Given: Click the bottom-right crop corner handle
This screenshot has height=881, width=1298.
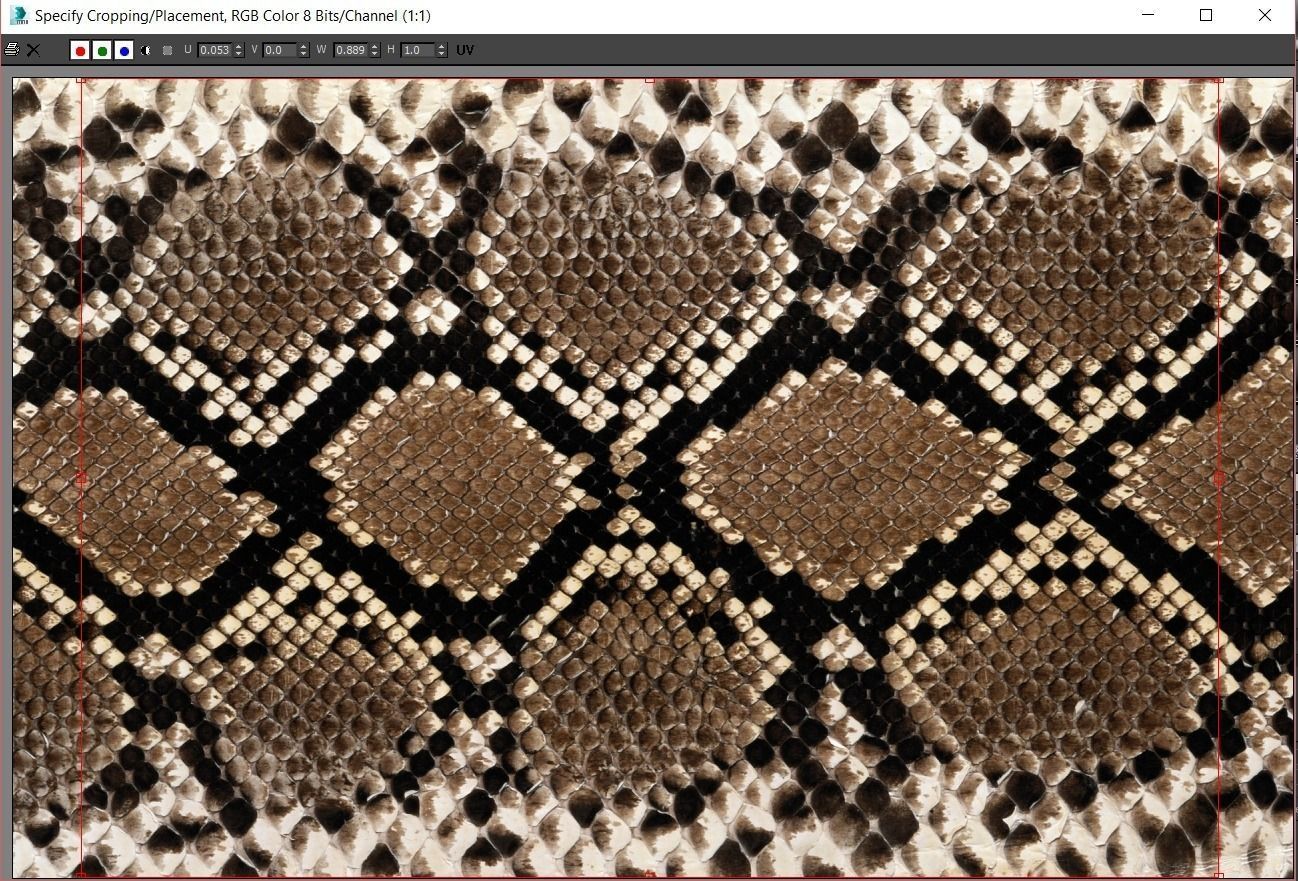Looking at the screenshot, I should coord(1219,876).
